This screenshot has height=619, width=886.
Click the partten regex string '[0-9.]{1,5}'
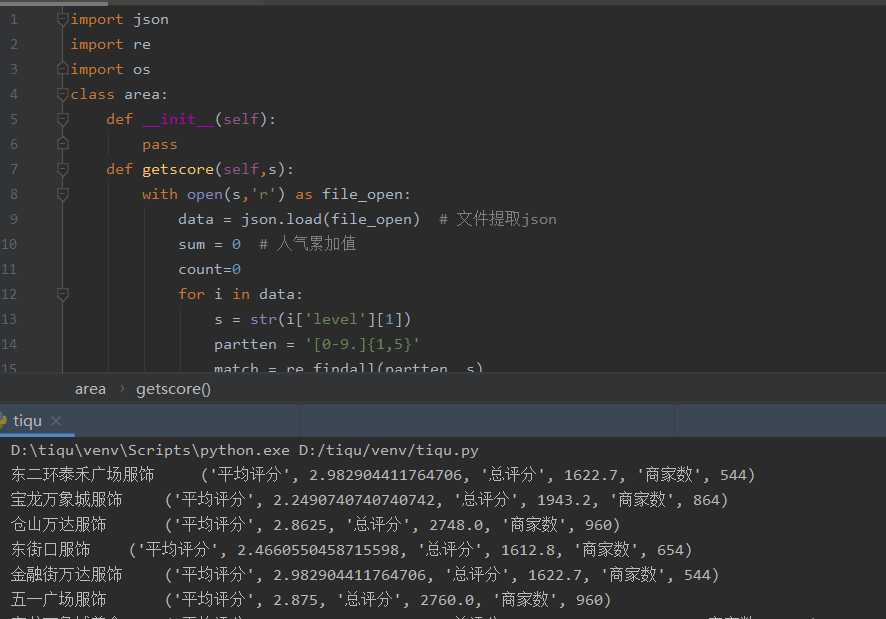pyautogui.click(x=362, y=344)
